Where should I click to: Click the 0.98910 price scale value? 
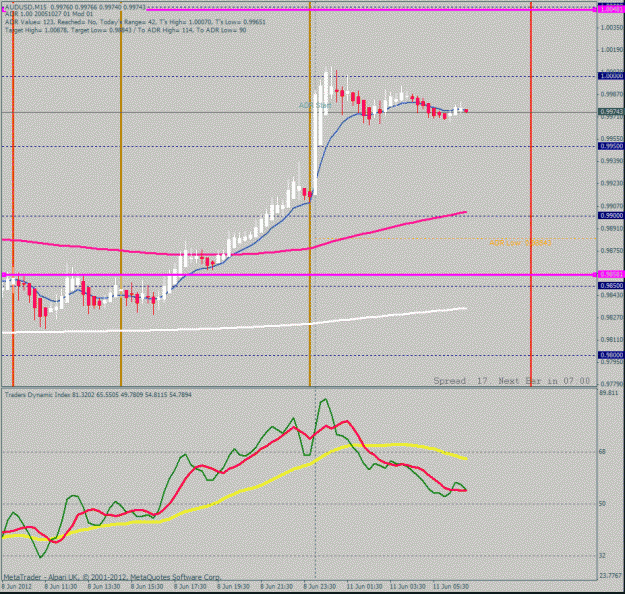coord(612,228)
